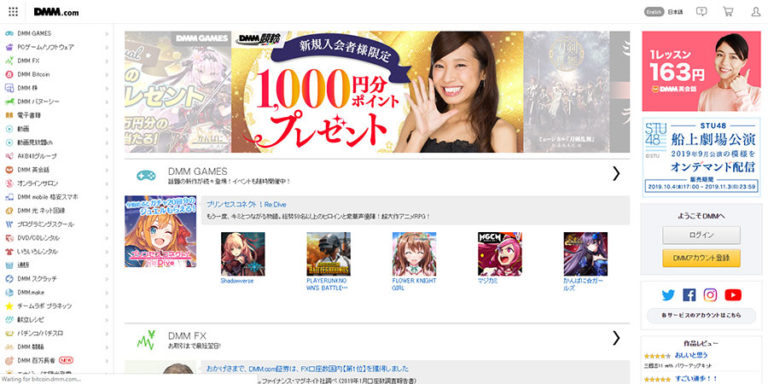
Task: Open プリンセスコネクト！Re:Dive link
Action: 246,204
